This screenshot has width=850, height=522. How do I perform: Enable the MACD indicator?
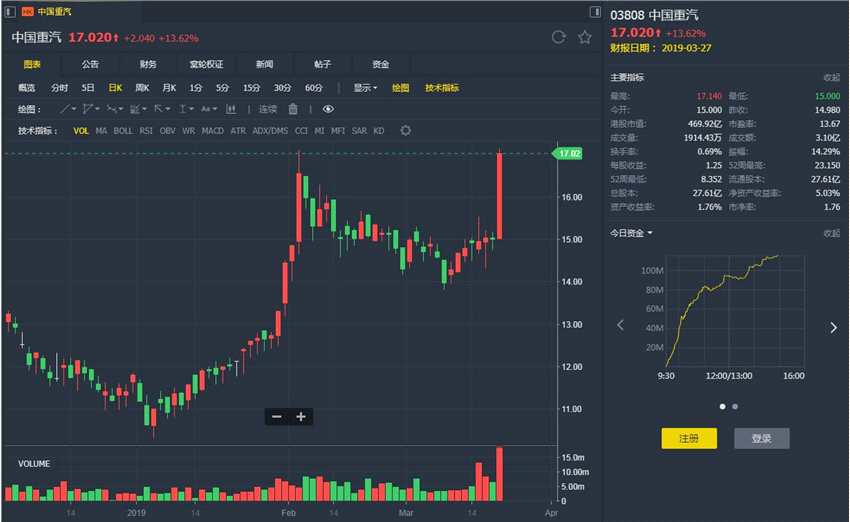coord(212,131)
